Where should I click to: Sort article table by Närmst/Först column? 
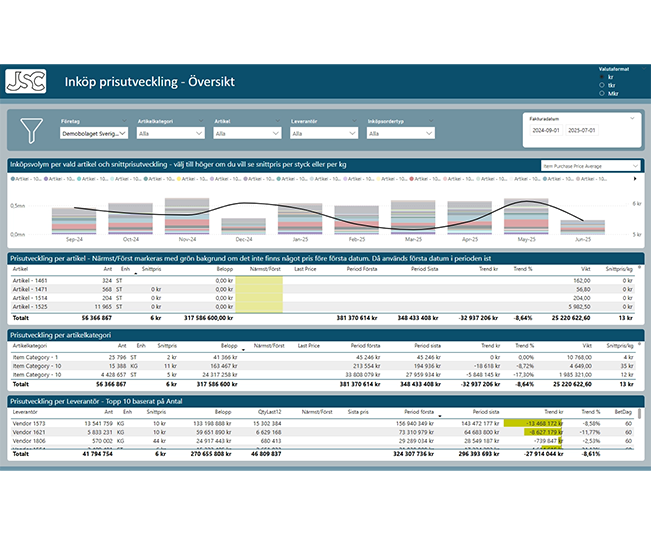(x=265, y=269)
